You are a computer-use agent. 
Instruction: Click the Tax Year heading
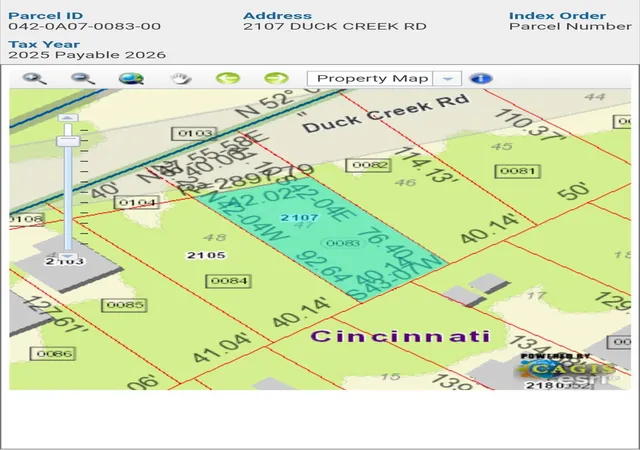click(x=44, y=44)
